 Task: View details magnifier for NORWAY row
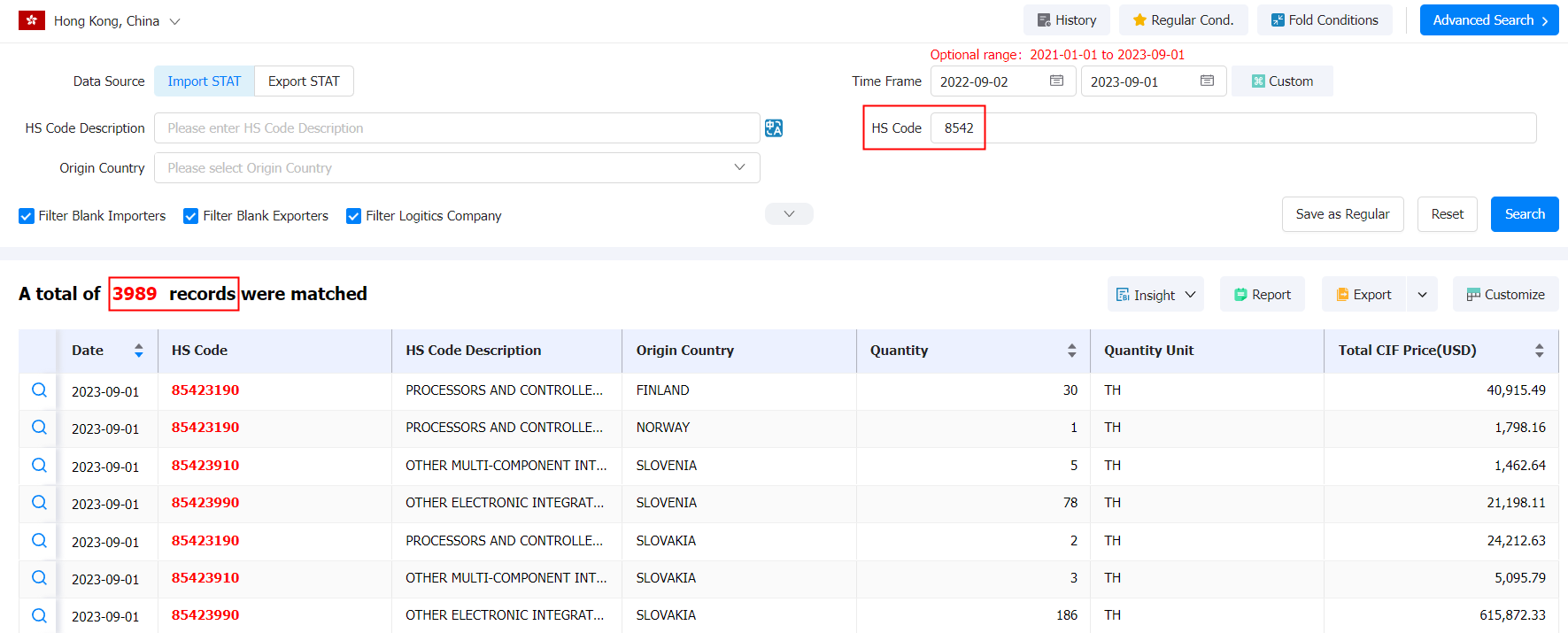tap(39, 428)
